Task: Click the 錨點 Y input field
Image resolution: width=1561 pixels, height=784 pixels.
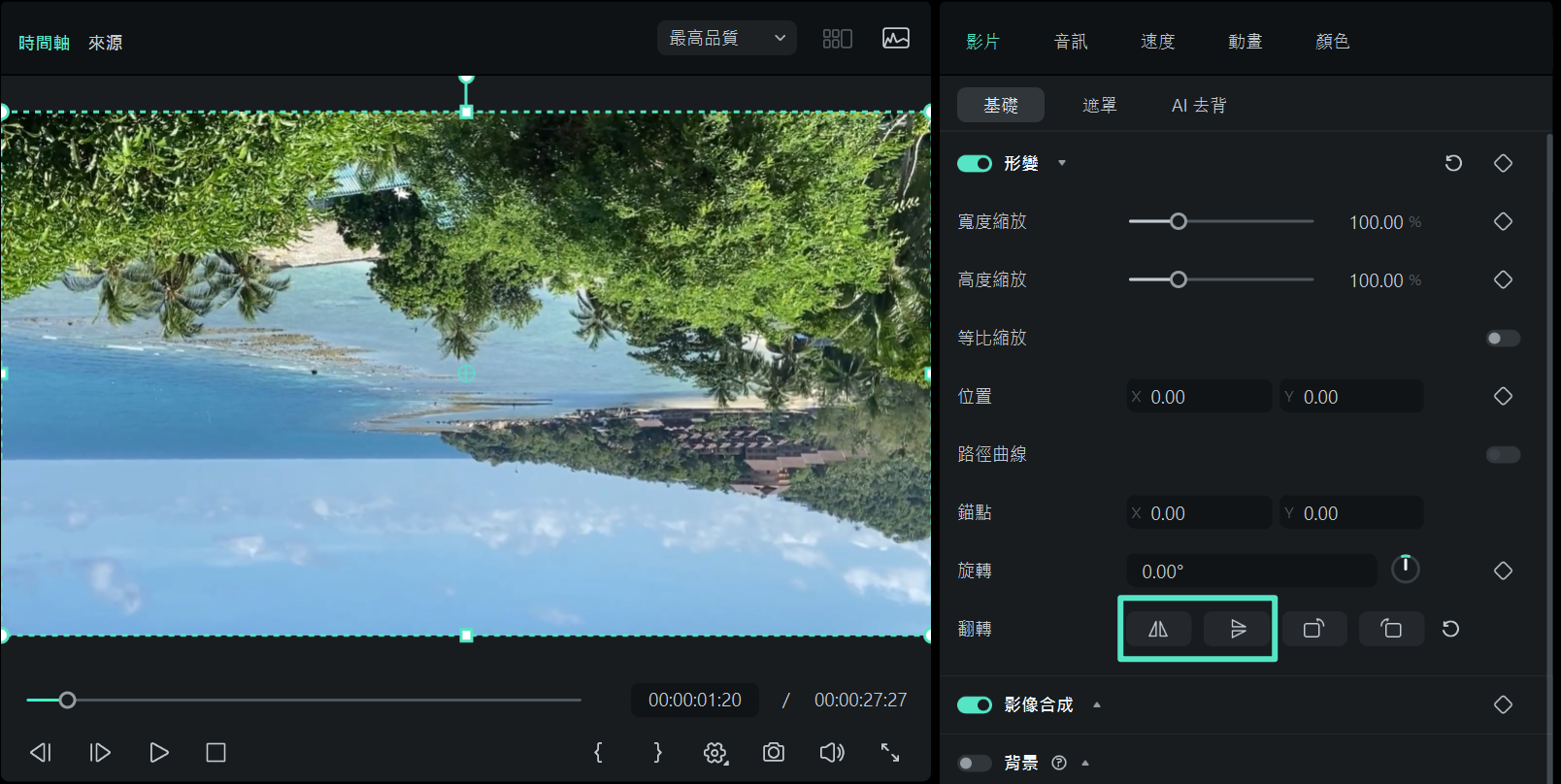Action: point(1351,512)
